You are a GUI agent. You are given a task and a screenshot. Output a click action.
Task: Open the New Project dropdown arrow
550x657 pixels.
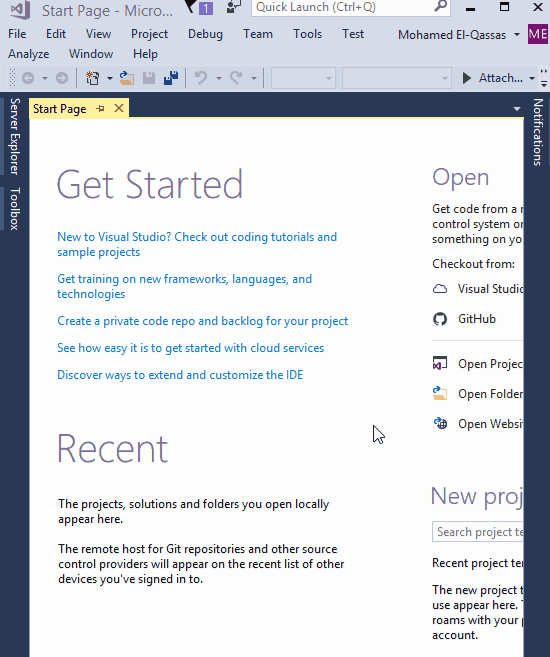(x=109, y=78)
